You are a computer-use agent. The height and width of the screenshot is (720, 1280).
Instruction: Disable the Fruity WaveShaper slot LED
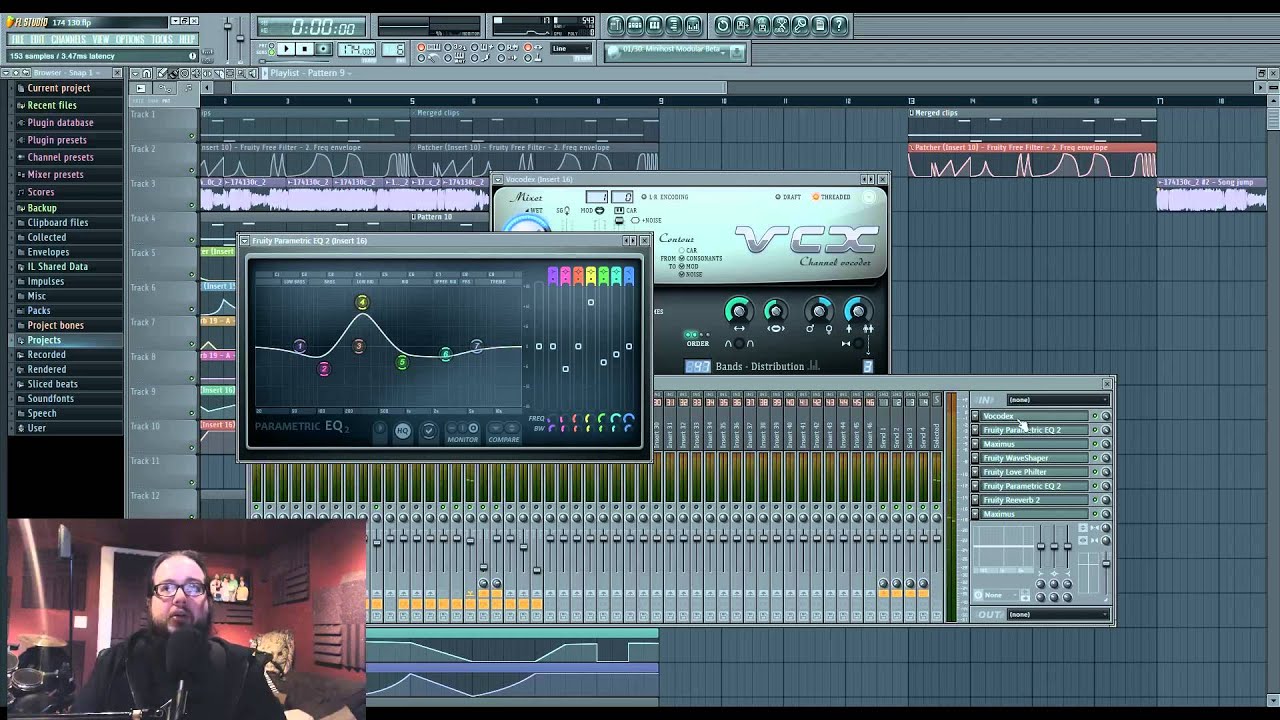1094,458
